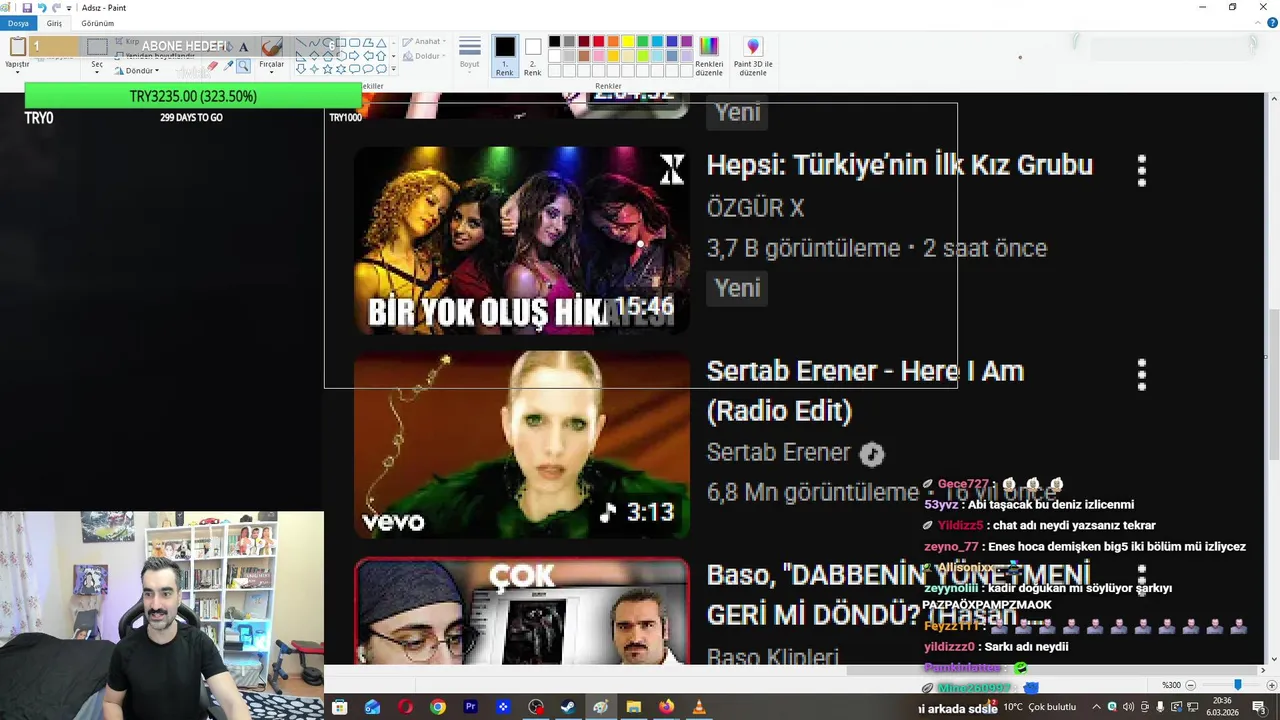The height and width of the screenshot is (720, 1280).
Task: Pick the black color swatch
Action: pyautogui.click(x=554, y=41)
